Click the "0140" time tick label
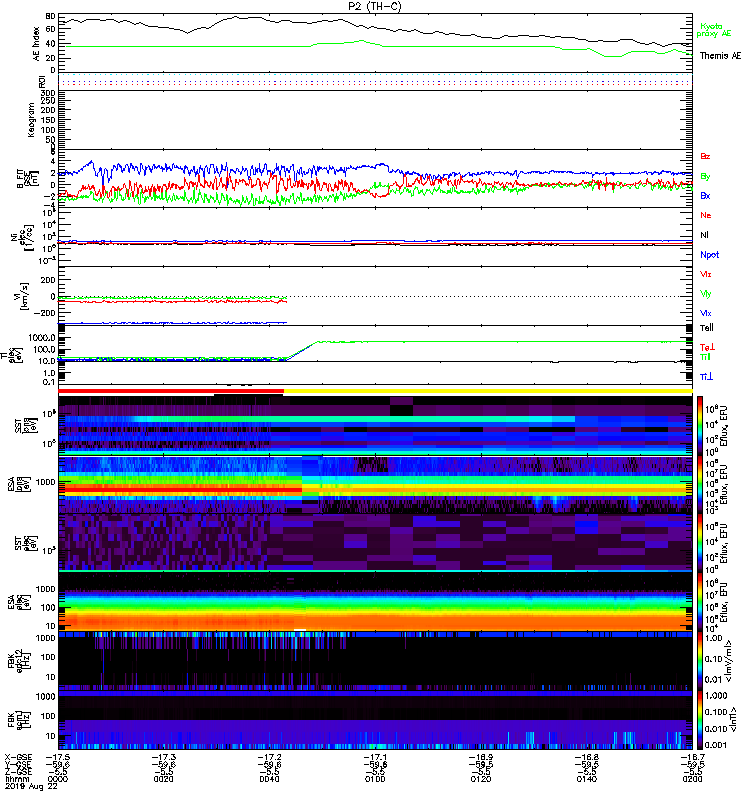Screen dimensions: 750x800 [586, 779]
